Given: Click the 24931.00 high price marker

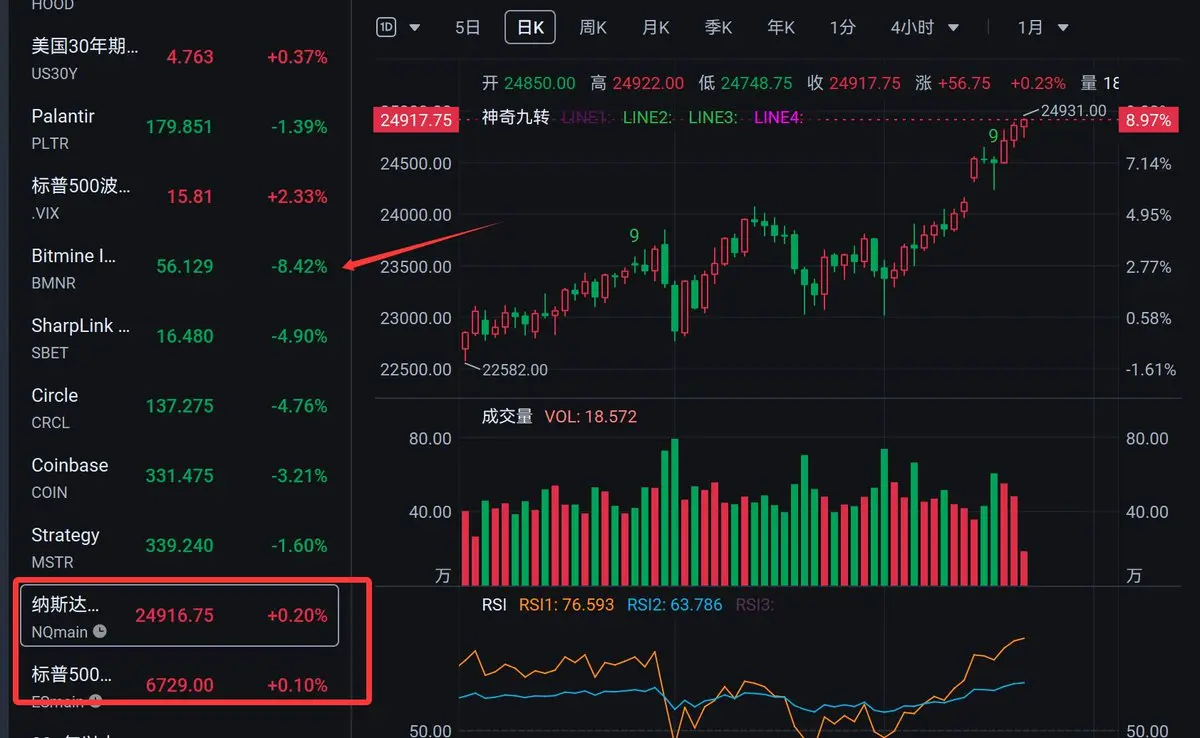Looking at the screenshot, I should pyautogui.click(x=1073, y=110).
